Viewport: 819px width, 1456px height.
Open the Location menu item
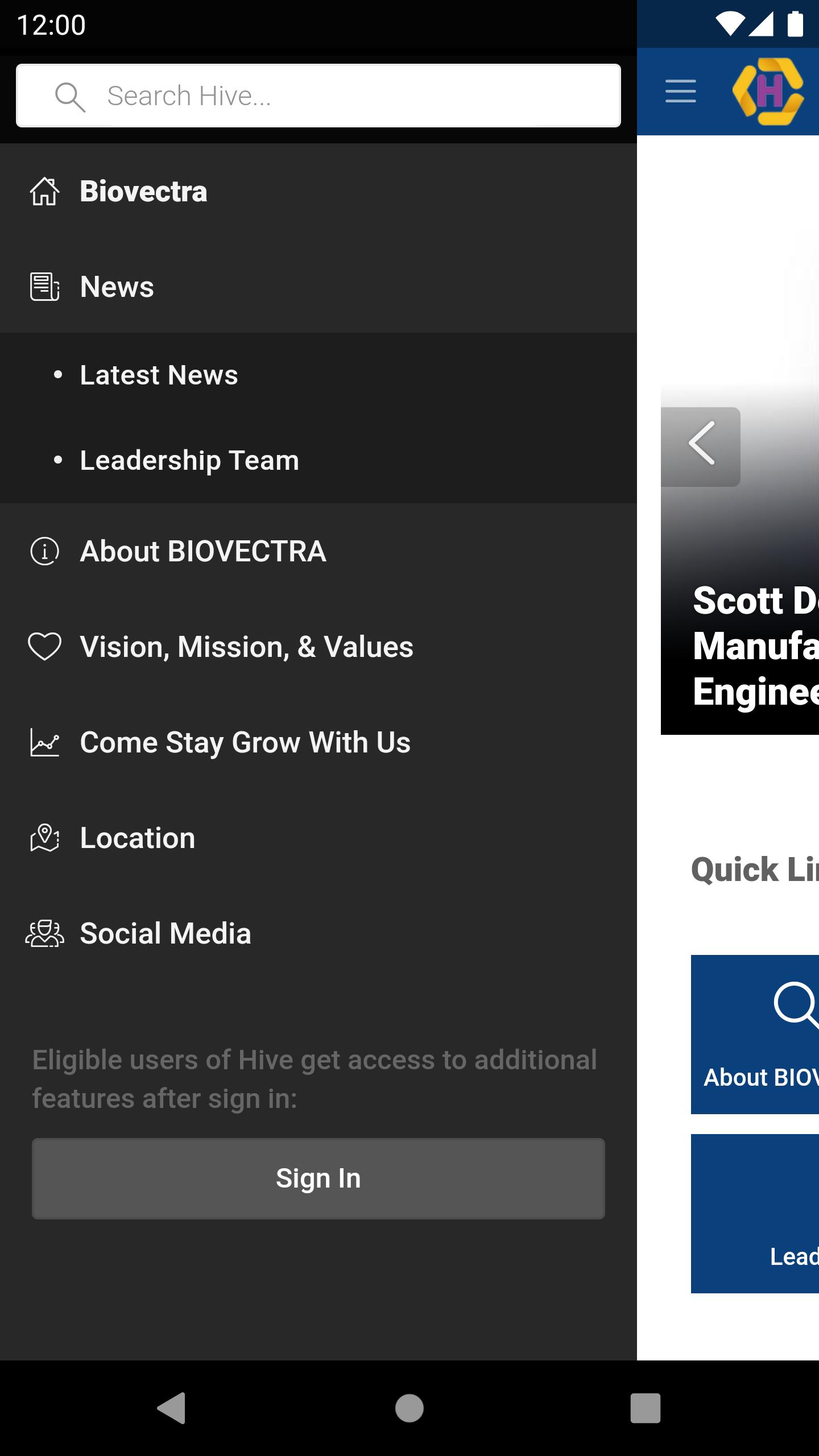coord(318,838)
